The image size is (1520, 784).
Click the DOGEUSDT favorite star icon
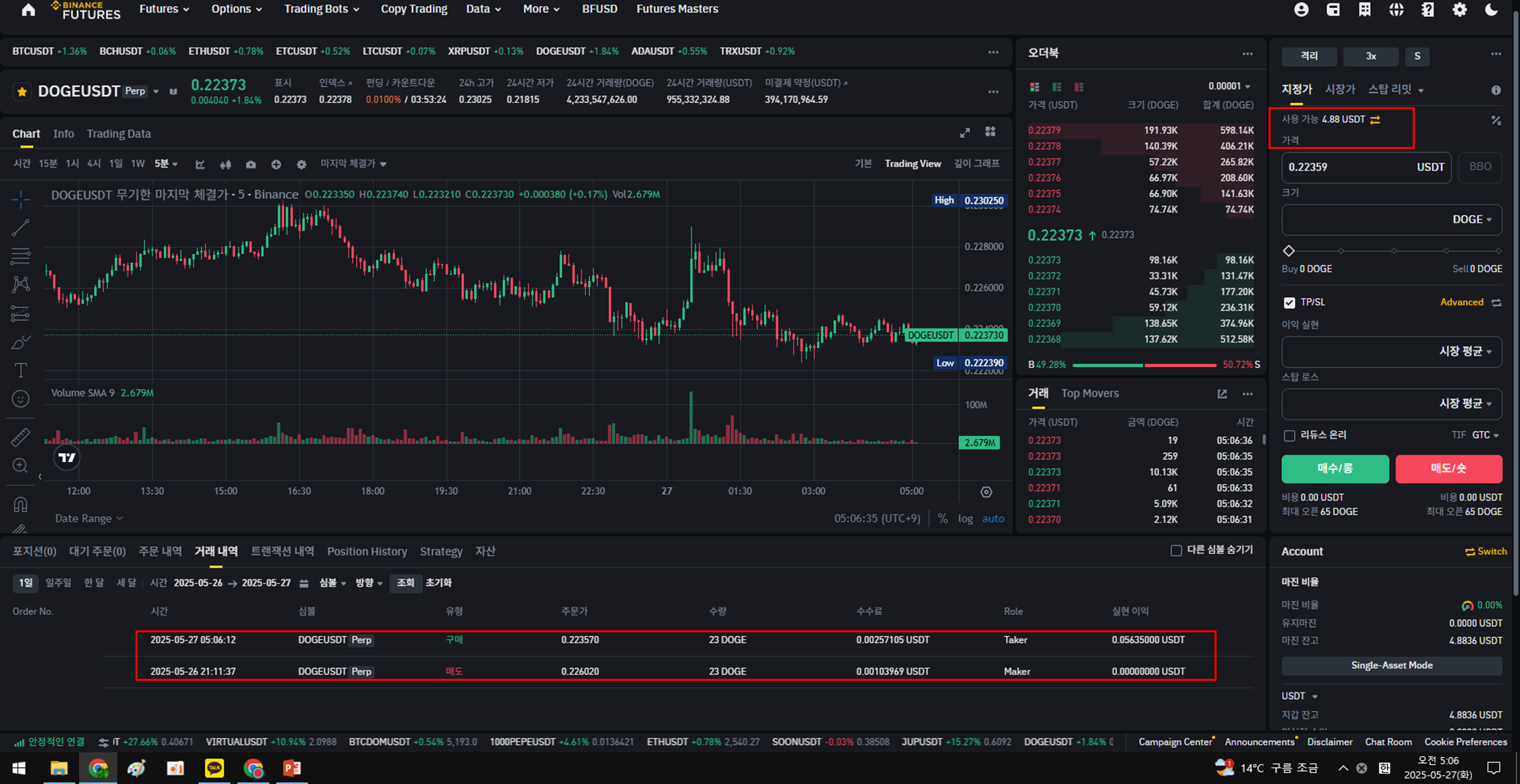pos(22,92)
